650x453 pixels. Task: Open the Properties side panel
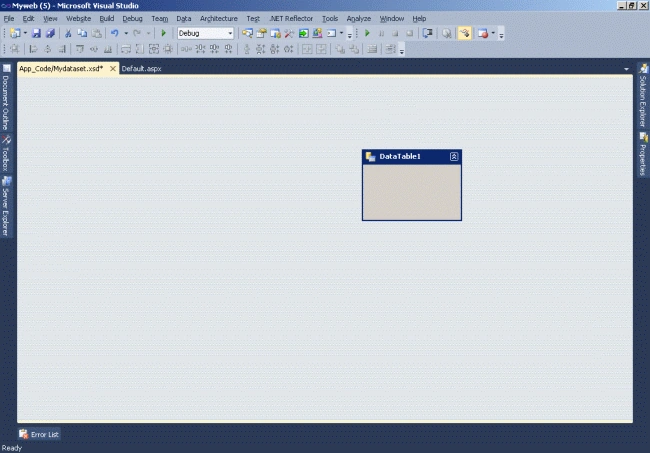click(x=643, y=154)
